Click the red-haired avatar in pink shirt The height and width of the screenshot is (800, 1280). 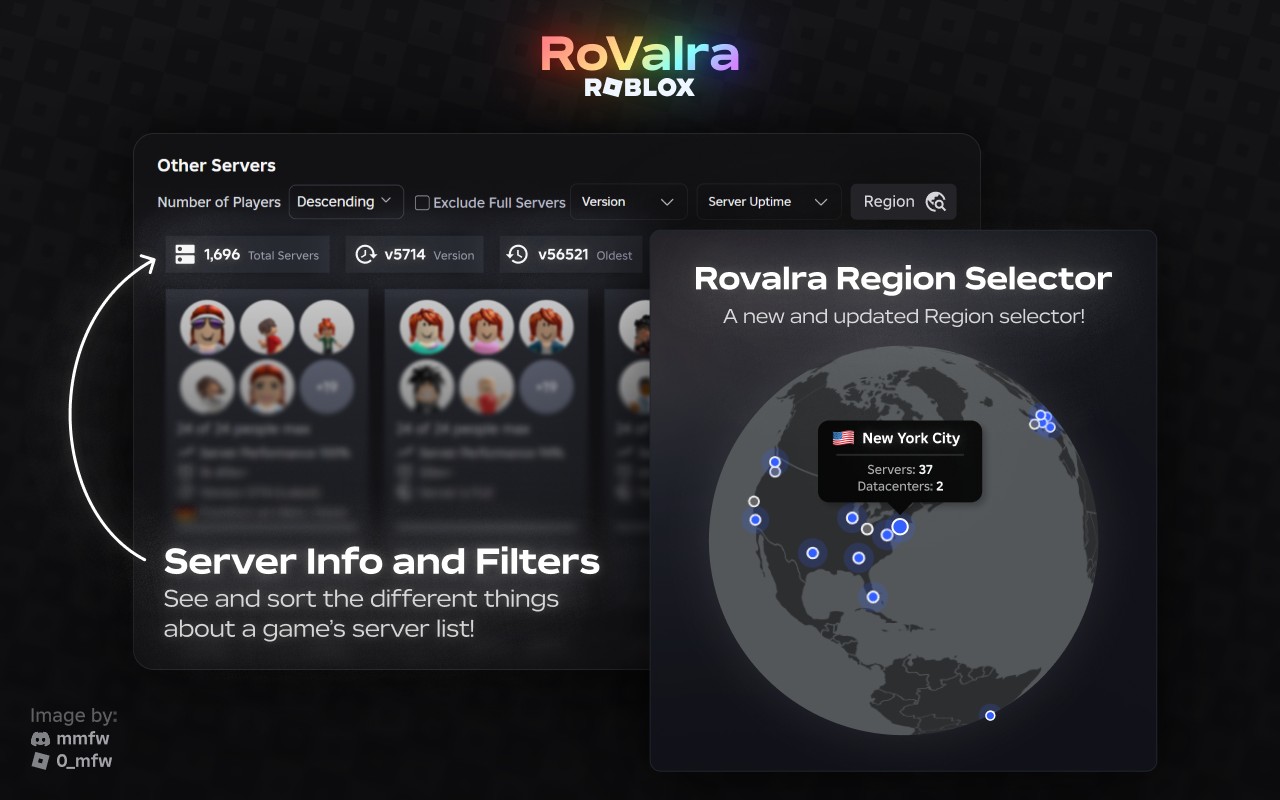pos(487,327)
